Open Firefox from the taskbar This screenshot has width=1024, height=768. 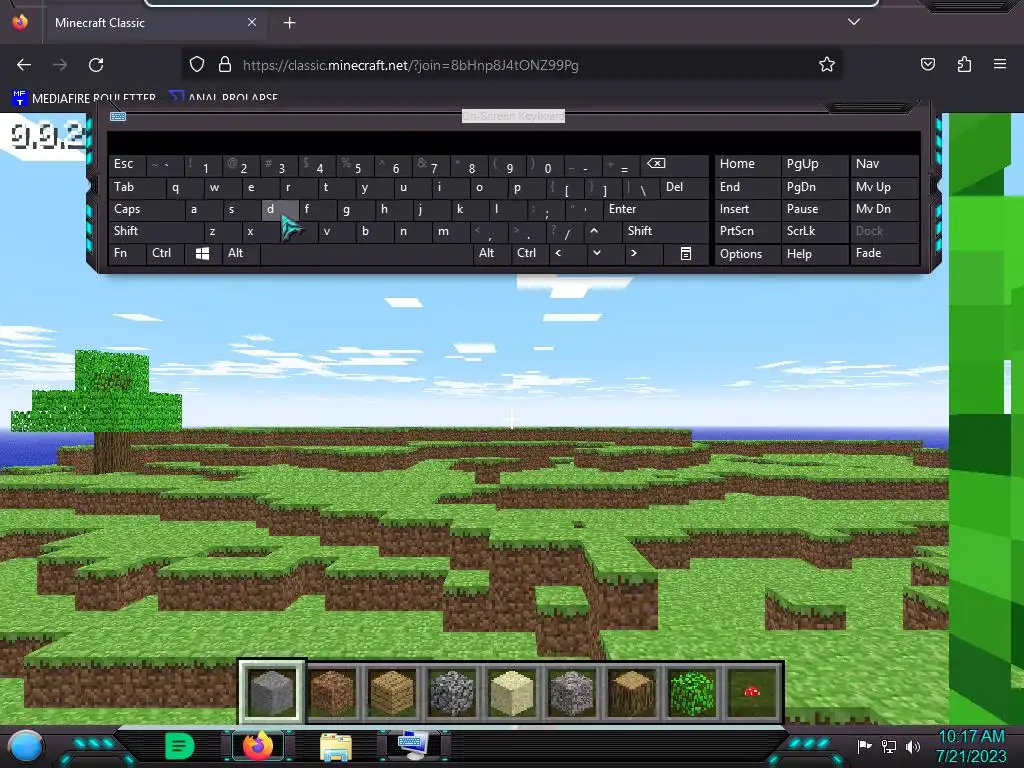pos(257,746)
